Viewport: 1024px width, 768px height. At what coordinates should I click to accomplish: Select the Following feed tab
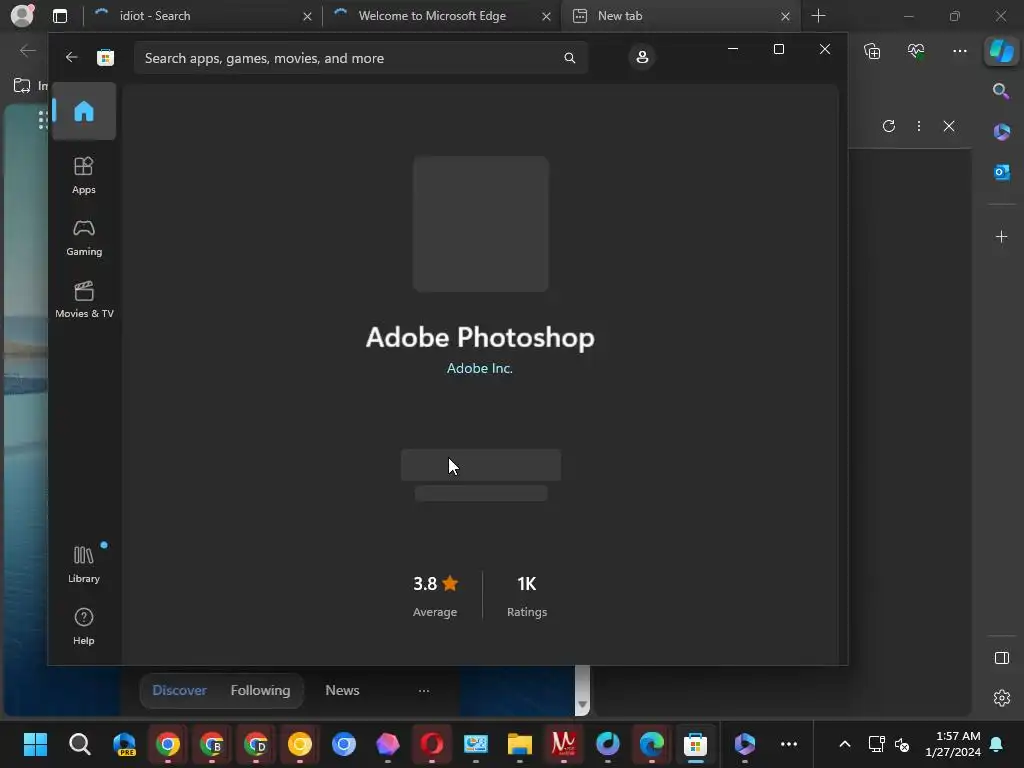click(260, 690)
